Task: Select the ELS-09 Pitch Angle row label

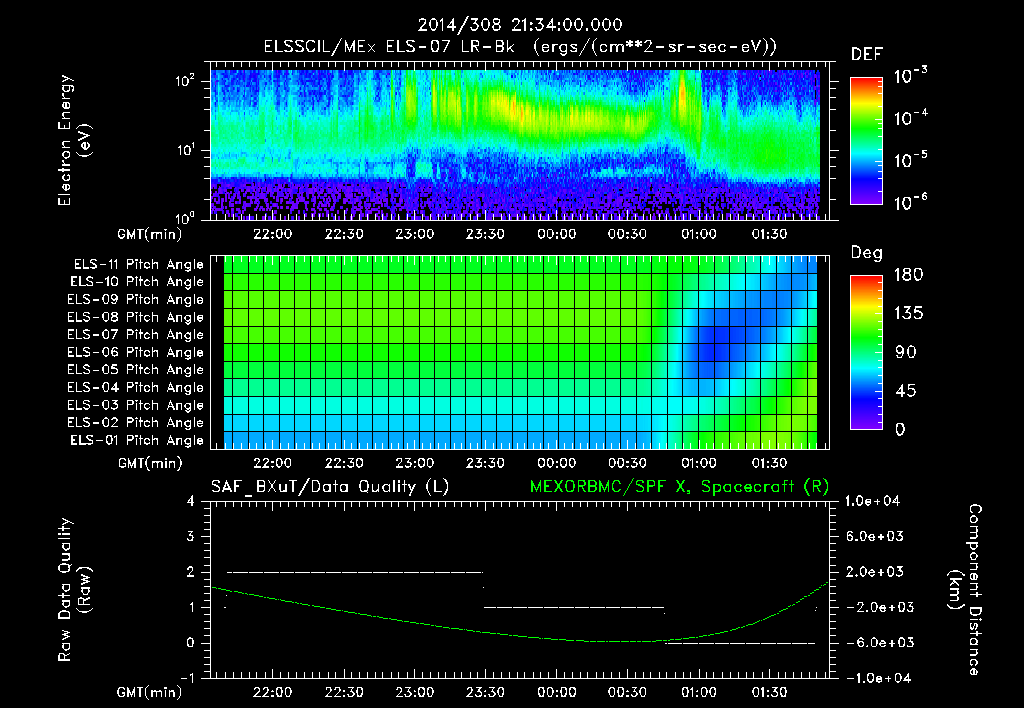Action: 136,300
